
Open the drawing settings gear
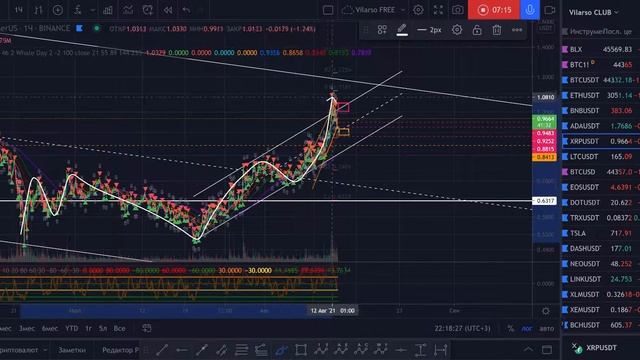pos(457,30)
